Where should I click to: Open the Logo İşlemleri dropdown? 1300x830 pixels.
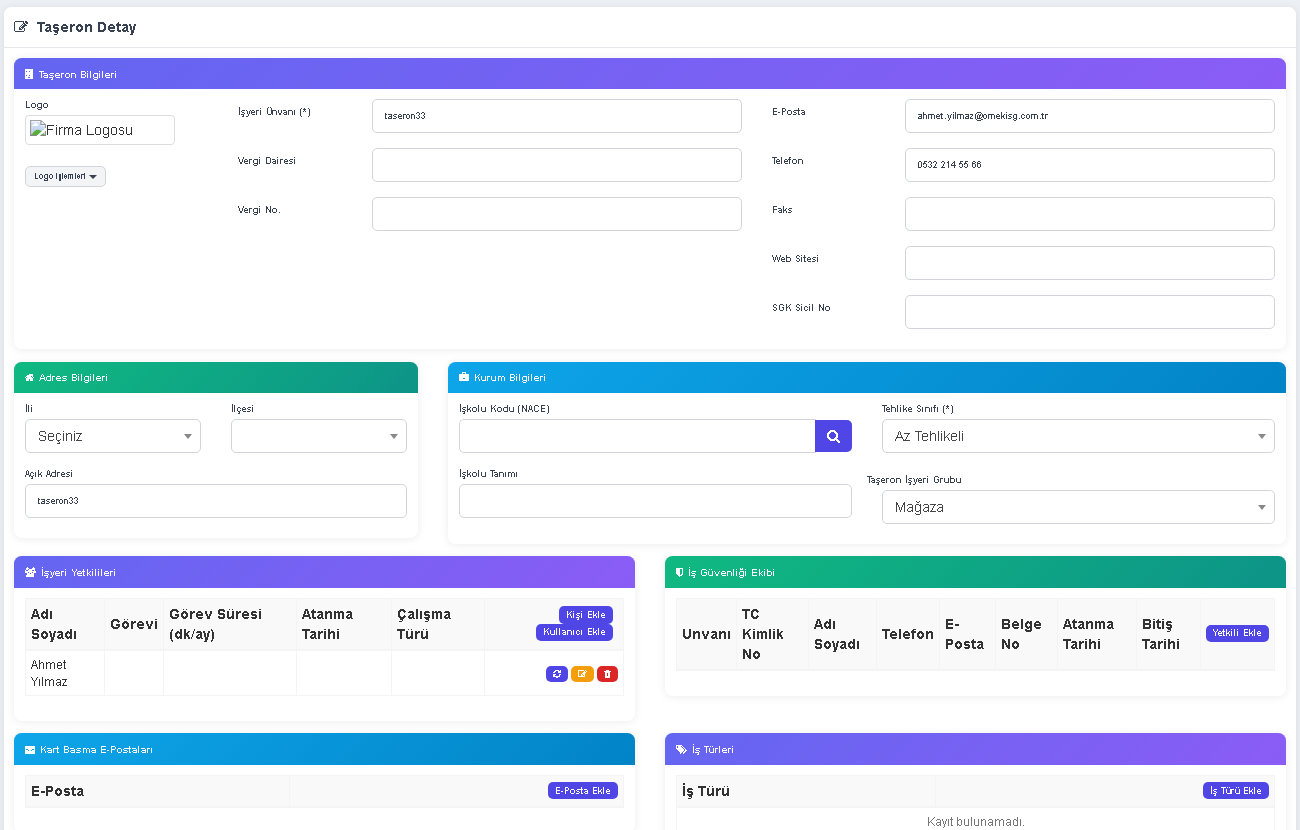tap(65, 176)
